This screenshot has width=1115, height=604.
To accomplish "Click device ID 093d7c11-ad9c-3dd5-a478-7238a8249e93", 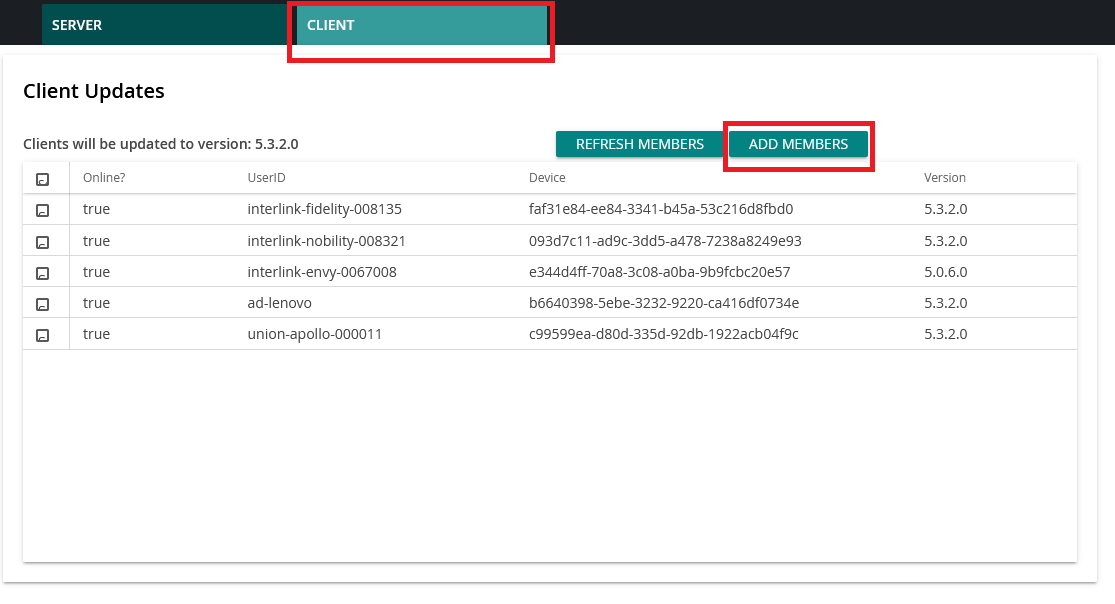I will 665,241.
